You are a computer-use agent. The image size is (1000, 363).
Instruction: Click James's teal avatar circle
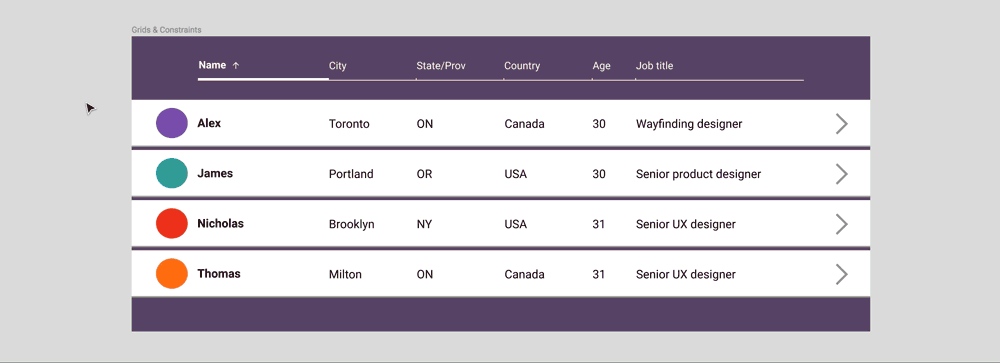[x=172, y=174]
